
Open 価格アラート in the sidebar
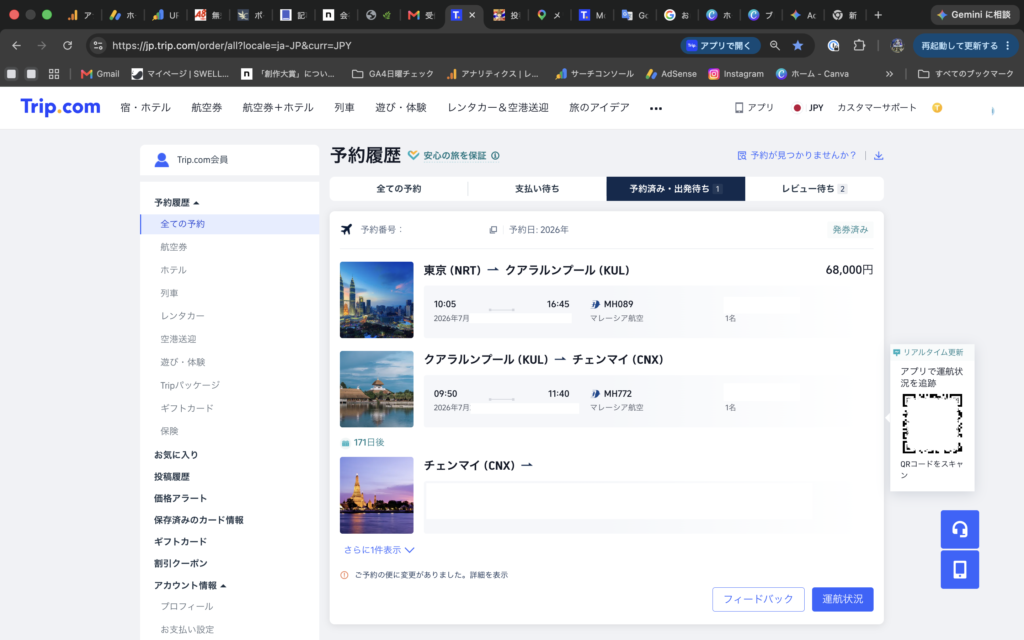(180, 498)
